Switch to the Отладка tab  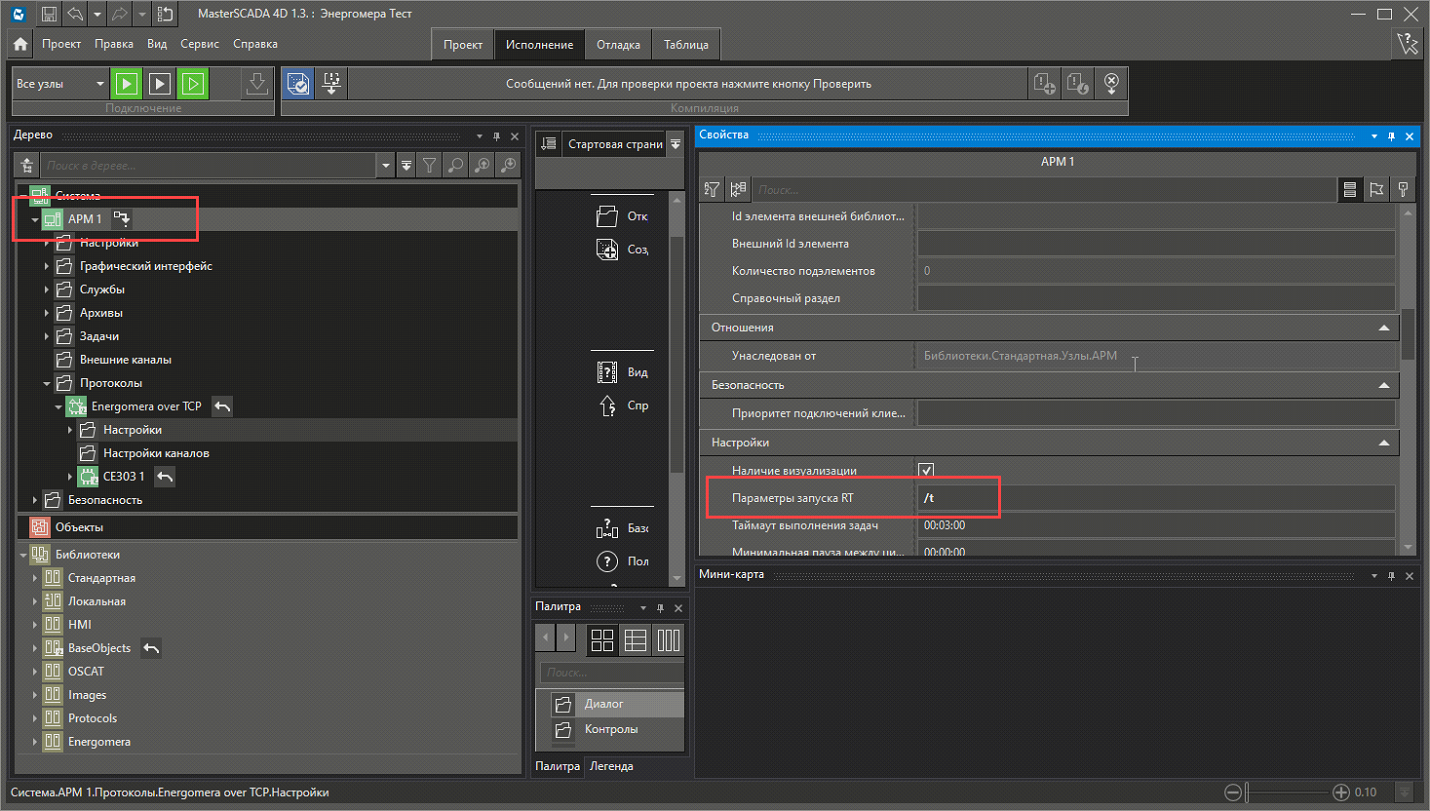point(617,45)
